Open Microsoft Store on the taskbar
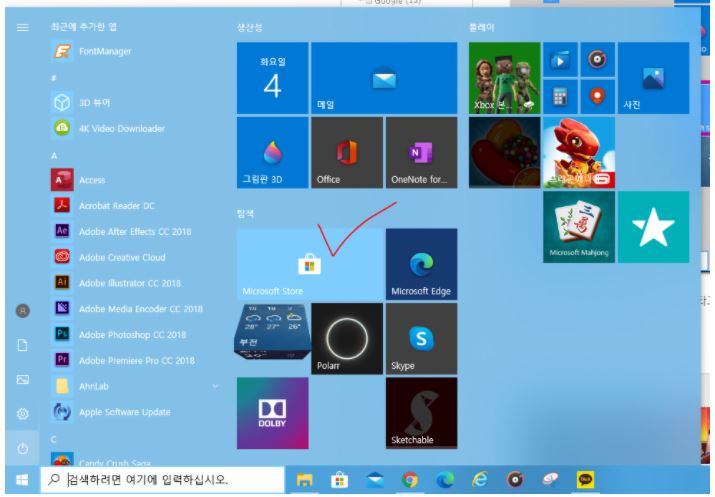The height and width of the screenshot is (497, 715). [339, 480]
